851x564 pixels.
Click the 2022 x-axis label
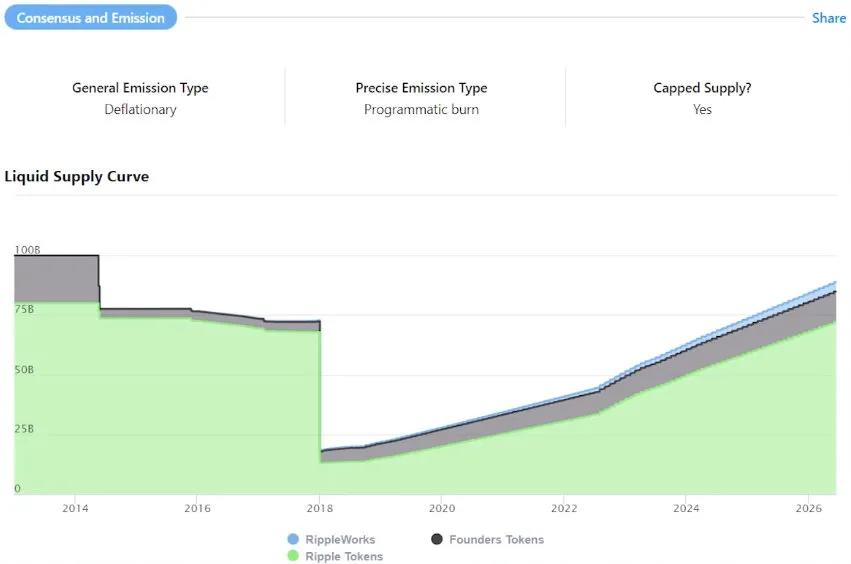pyautogui.click(x=564, y=508)
